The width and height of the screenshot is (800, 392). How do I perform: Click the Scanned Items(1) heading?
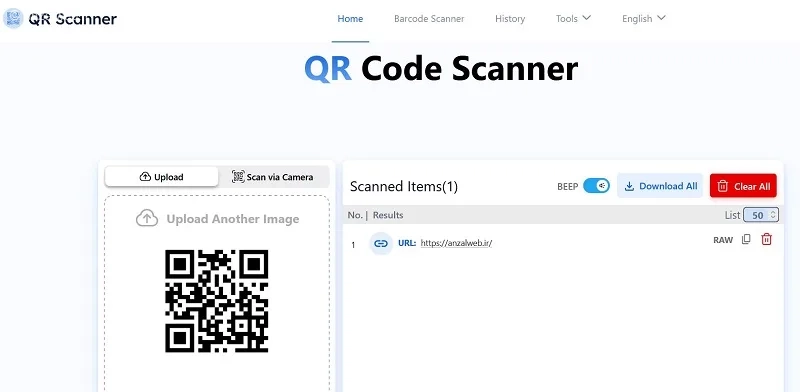click(x=404, y=186)
